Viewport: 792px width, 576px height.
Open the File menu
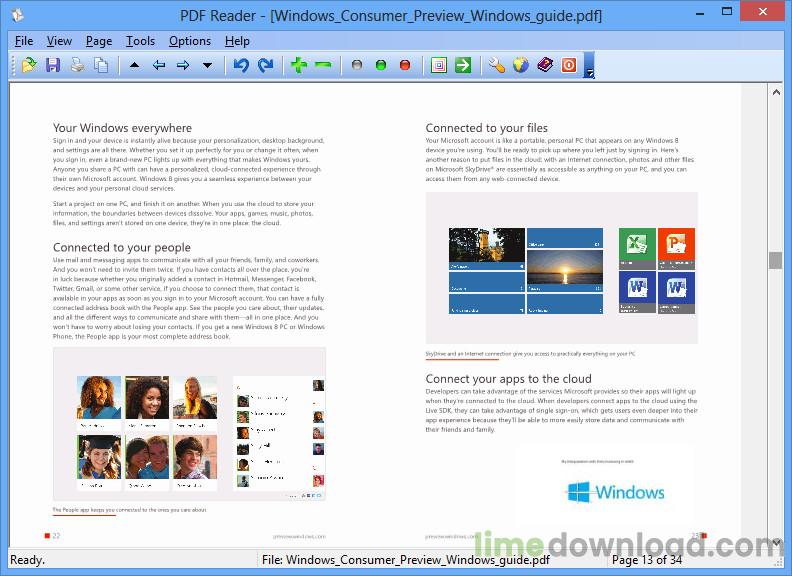(x=24, y=41)
